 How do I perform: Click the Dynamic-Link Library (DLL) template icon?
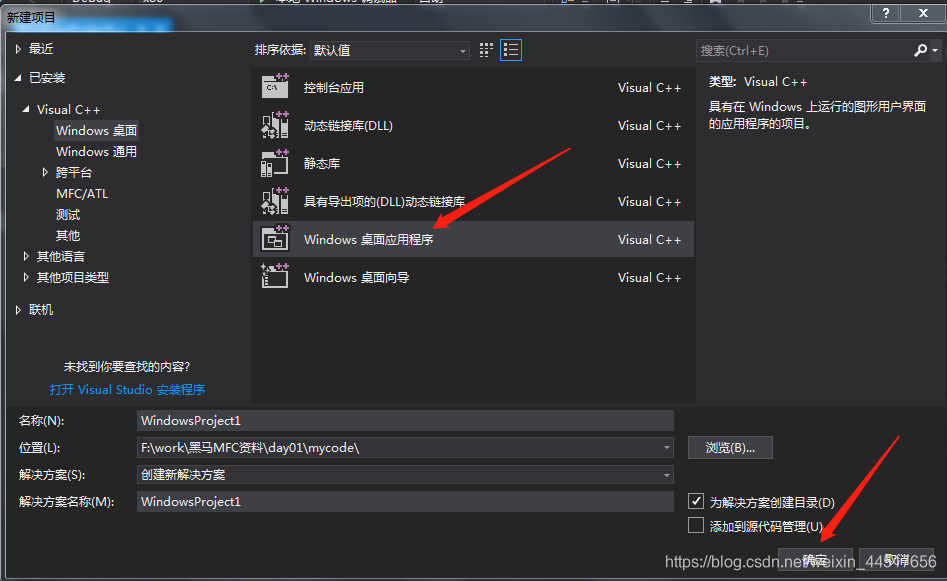click(275, 125)
